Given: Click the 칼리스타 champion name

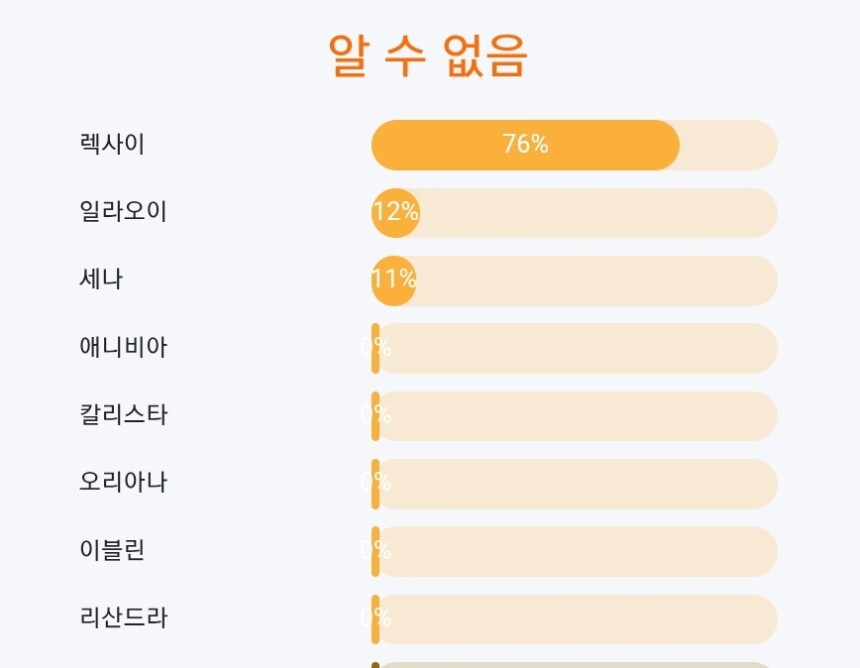Looking at the screenshot, I should click(123, 414).
